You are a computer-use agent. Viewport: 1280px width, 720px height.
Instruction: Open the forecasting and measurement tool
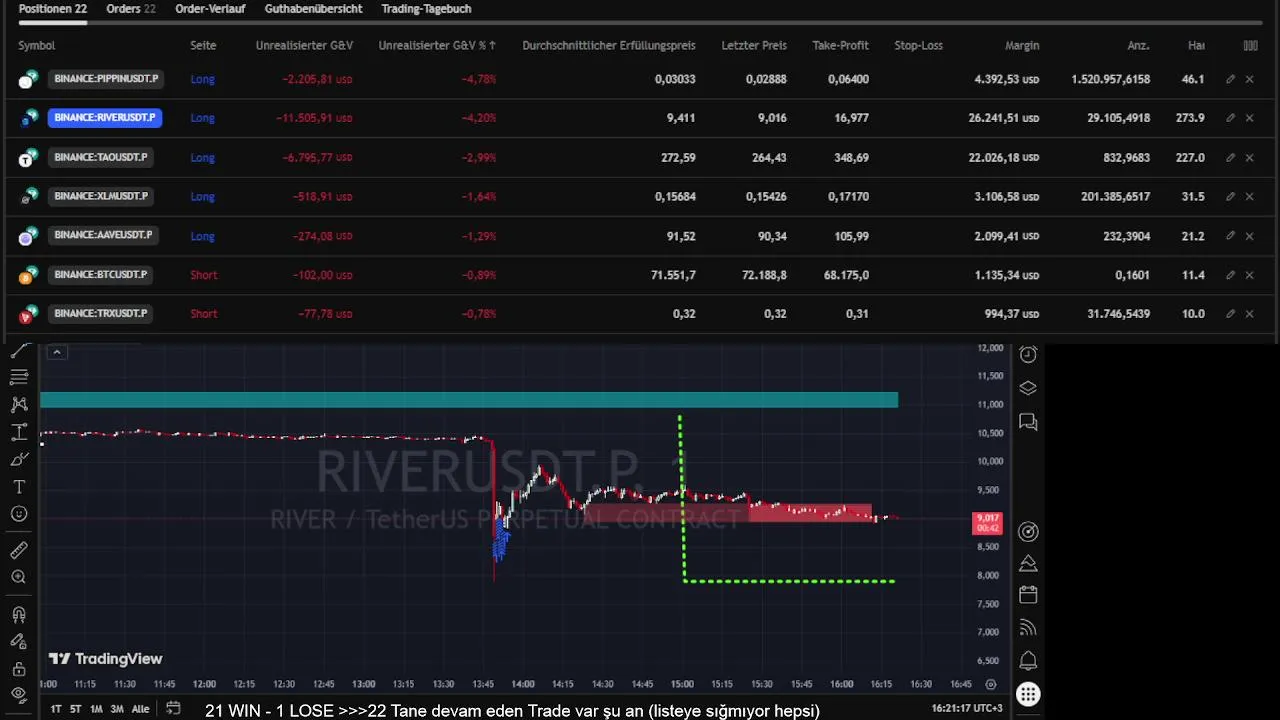tap(18, 432)
